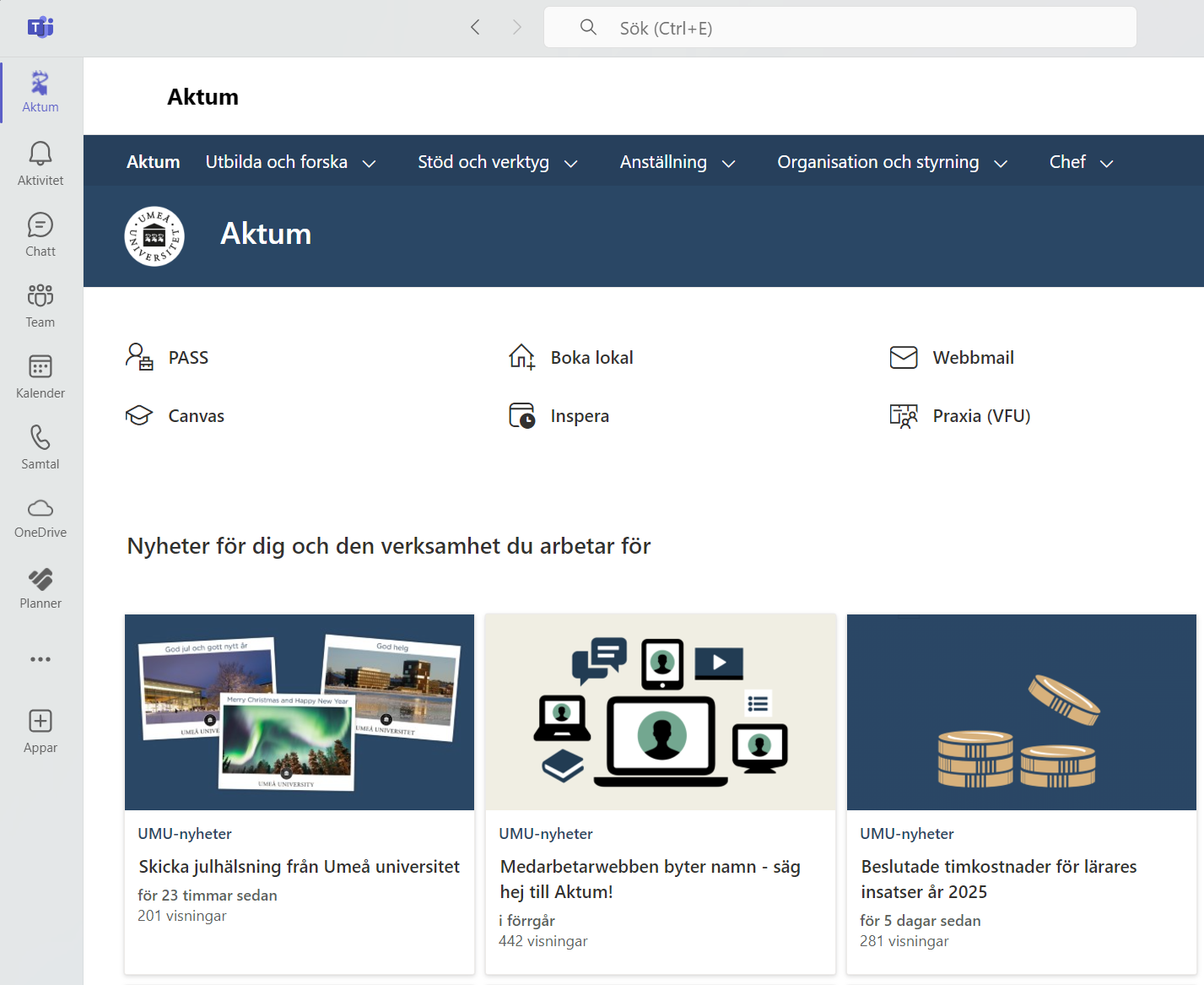The image size is (1204, 985).
Task: Open the Utbilda och forska menu
Action: 277,162
